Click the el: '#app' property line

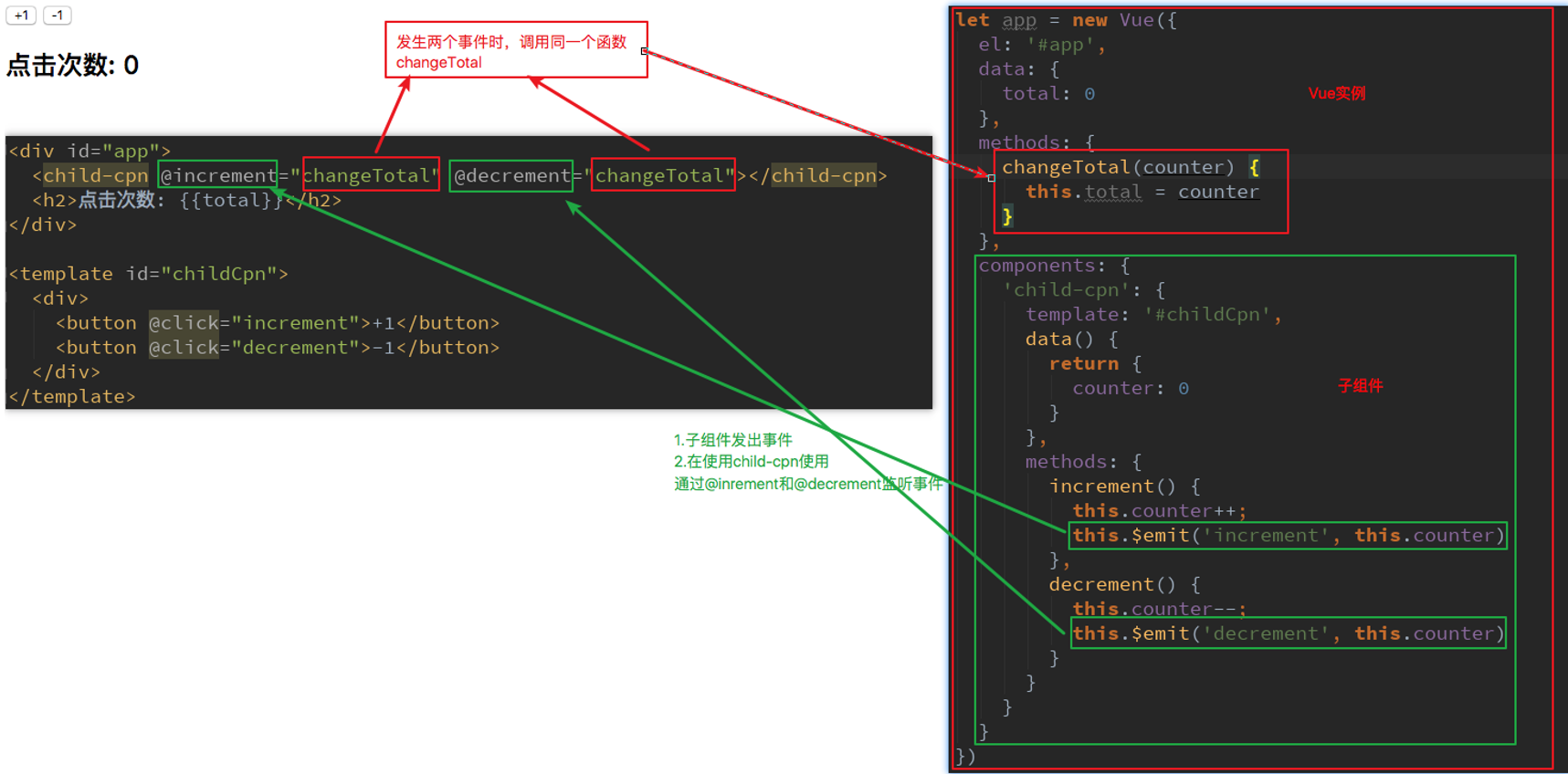point(1041,45)
